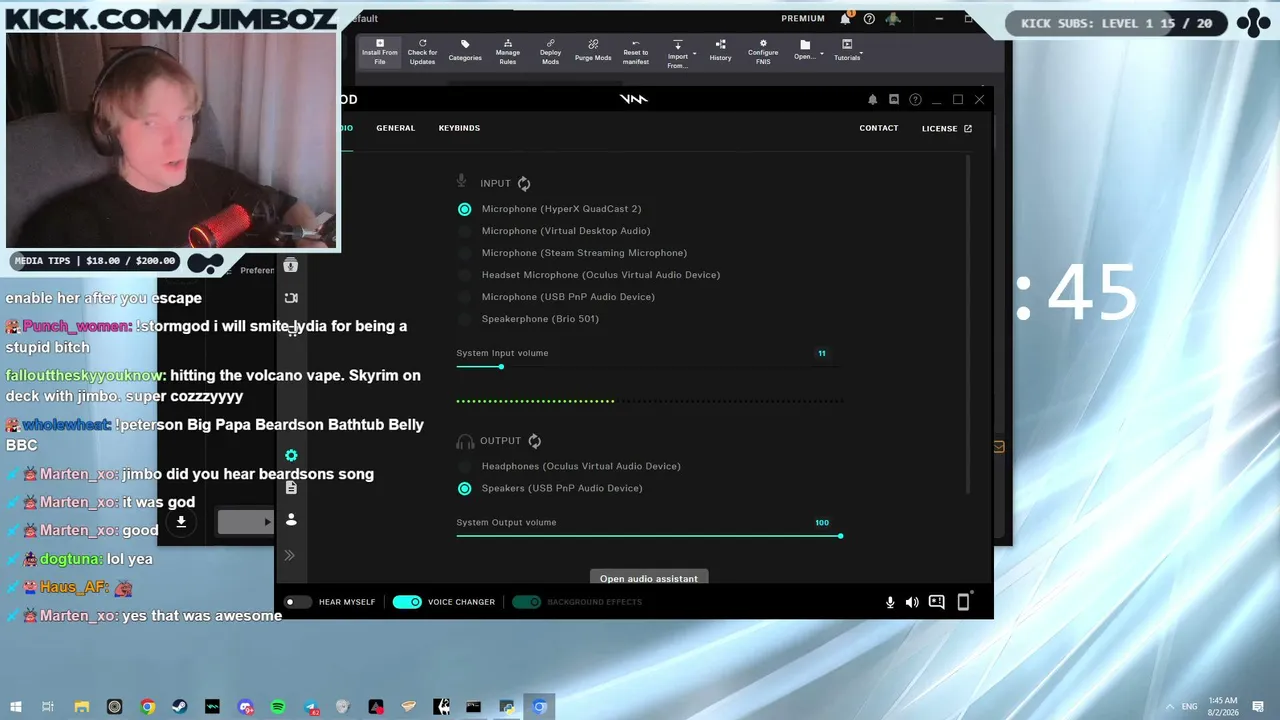Open Vortex notifications bell
This screenshot has width=1280, height=720.
[845, 18]
